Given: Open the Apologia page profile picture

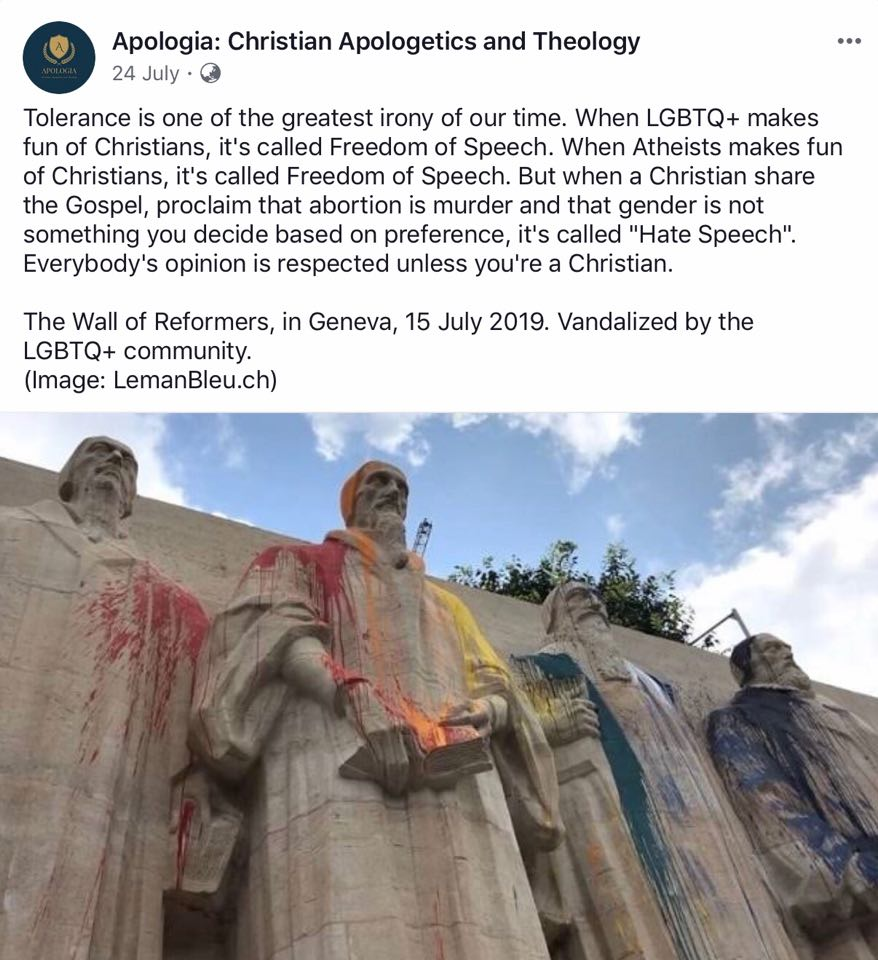Looking at the screenshot, I should pyautogui.click(x=59, y=57).
